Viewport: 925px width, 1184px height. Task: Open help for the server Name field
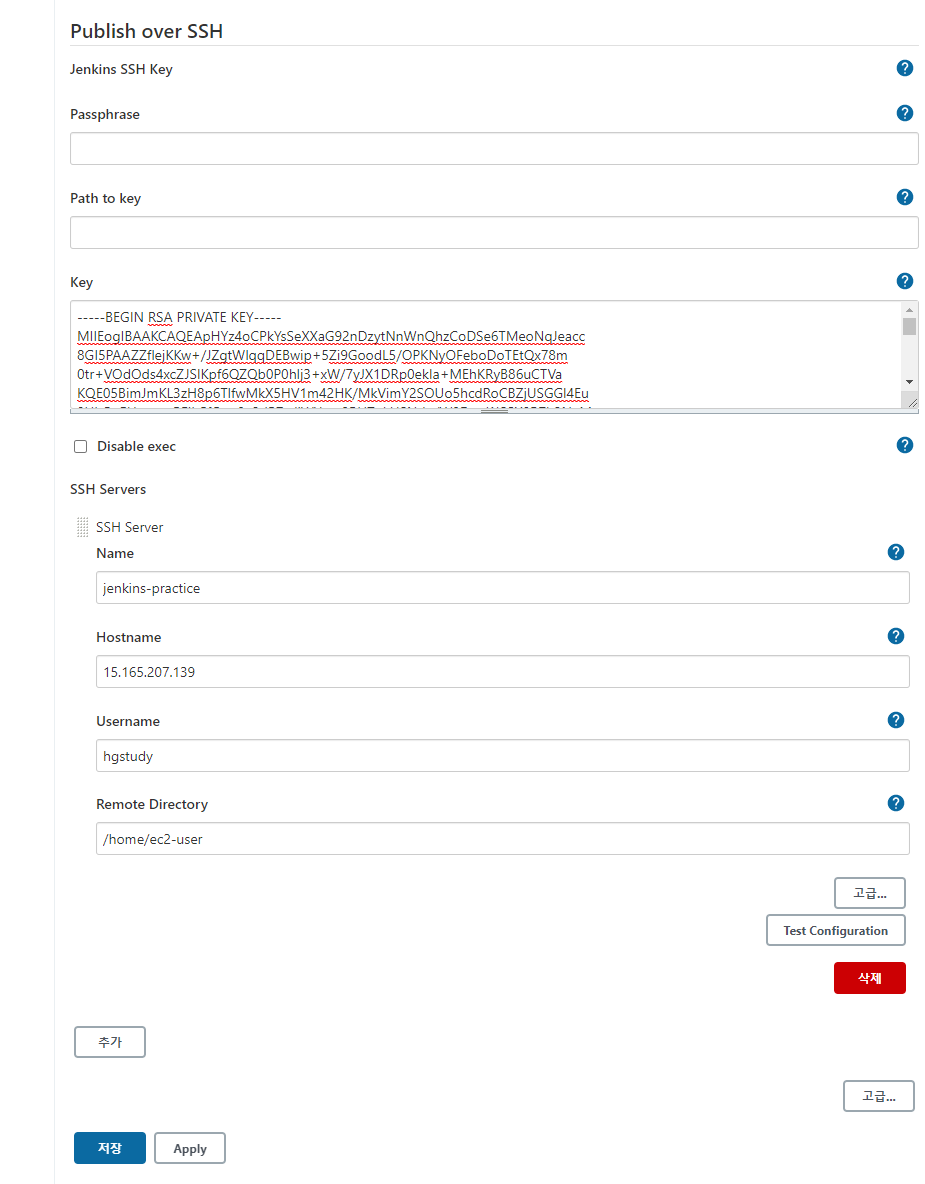[896, 551]
